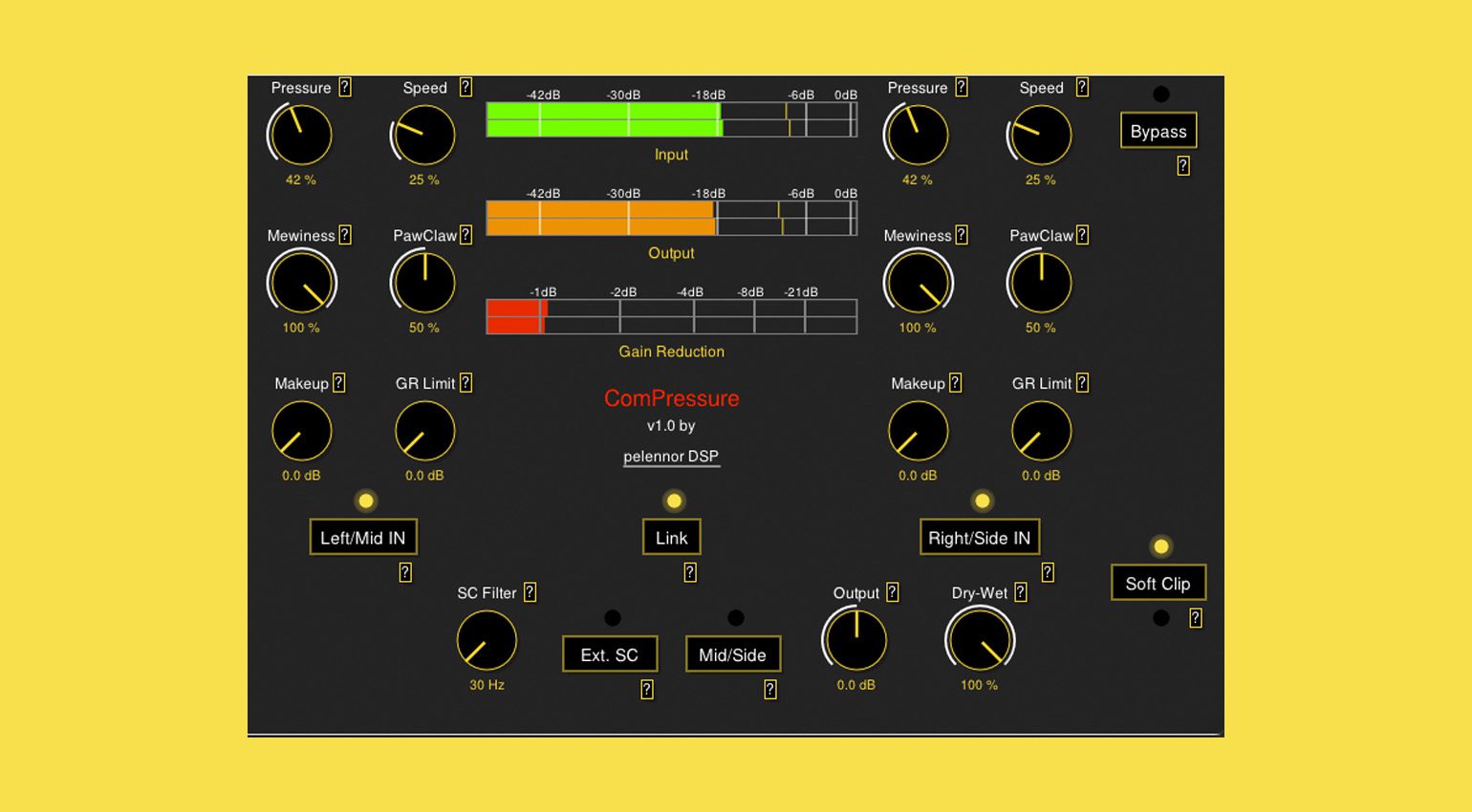The height and width of the screenshot is (812, 1472).
Task: Click help icon beside the Output knob label
Action: 893,592
